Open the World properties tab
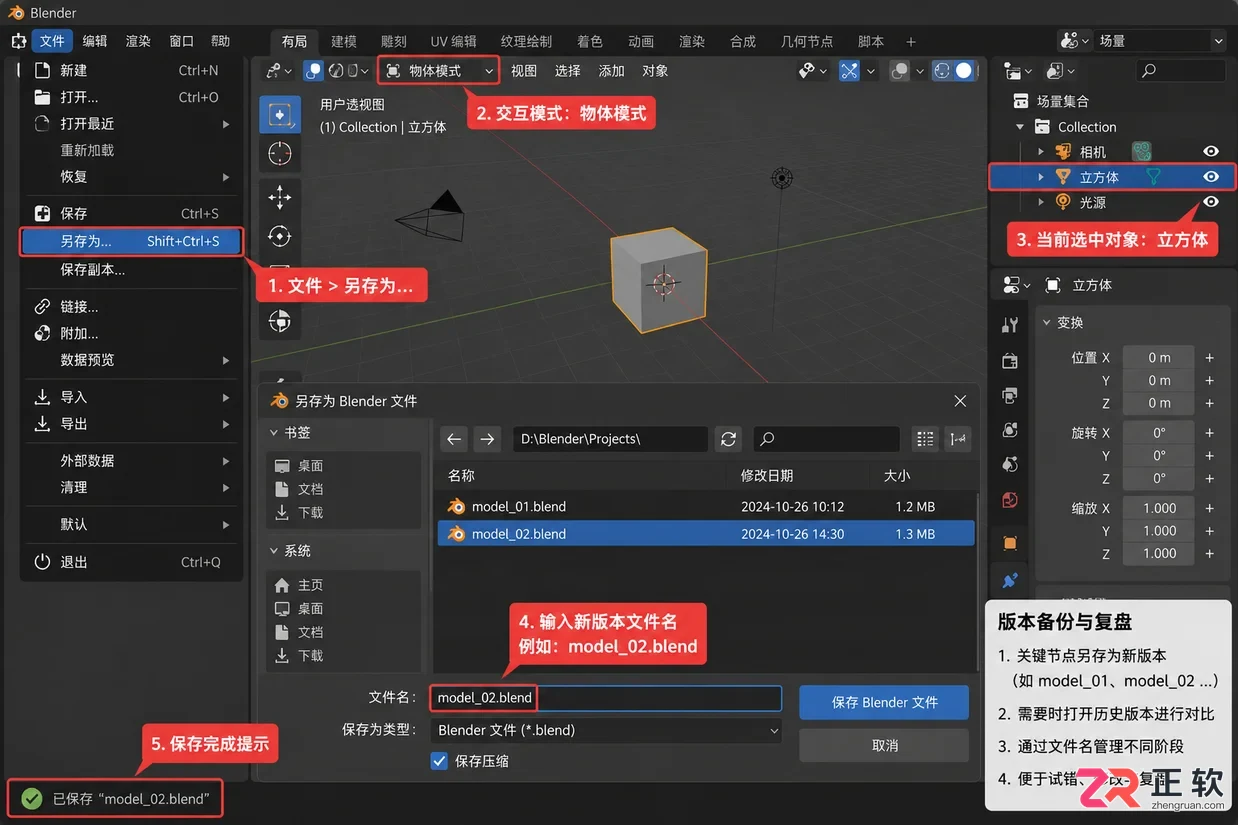The image size is (1238, 825). (x=1010, y=499)
